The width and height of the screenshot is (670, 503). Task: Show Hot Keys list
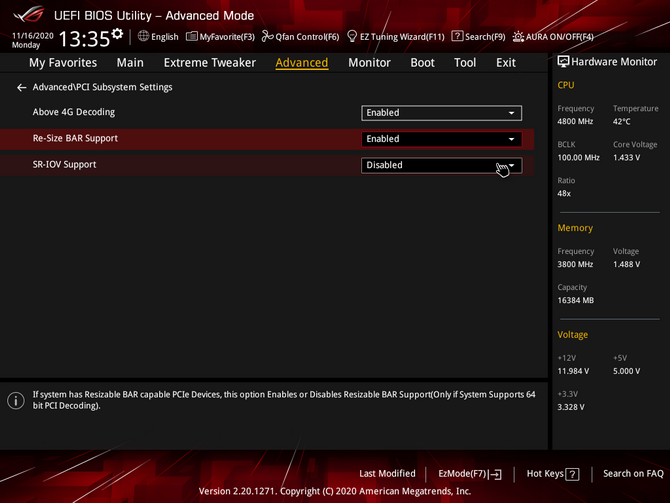(x=545, y=474)
